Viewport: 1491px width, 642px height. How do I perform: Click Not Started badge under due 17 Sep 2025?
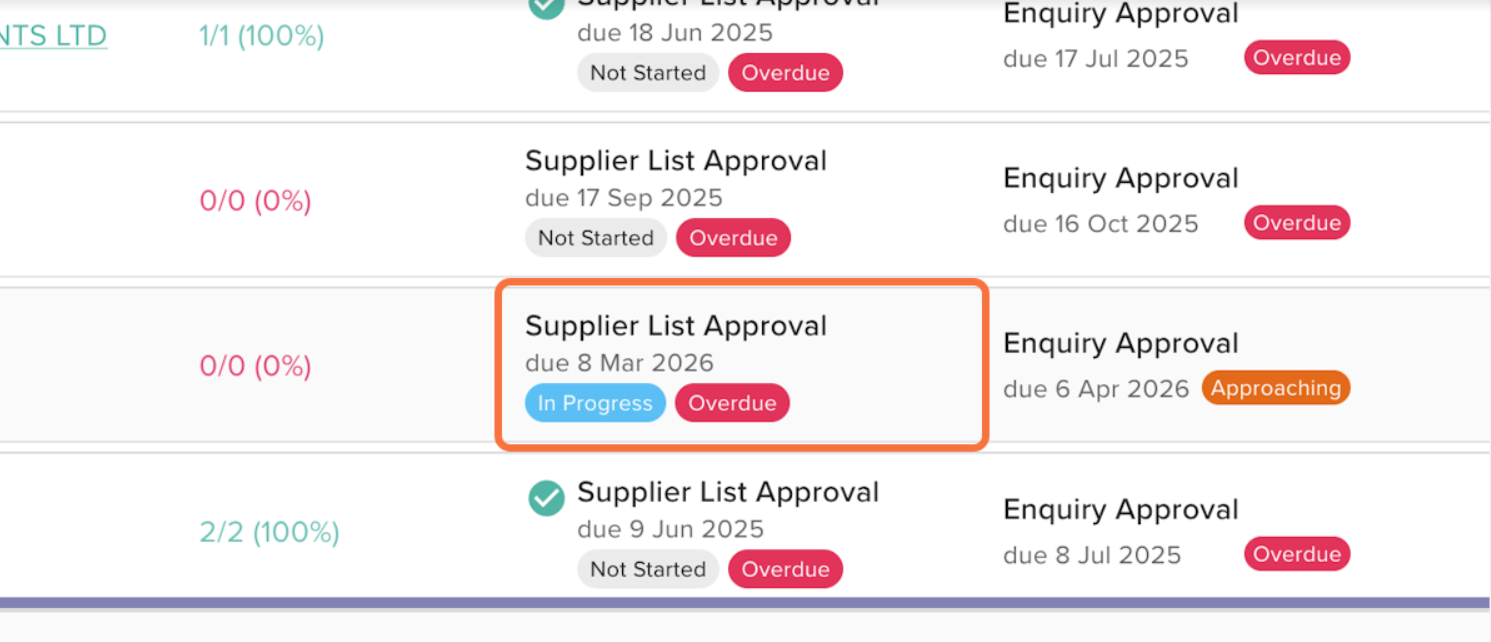[595, 238]
